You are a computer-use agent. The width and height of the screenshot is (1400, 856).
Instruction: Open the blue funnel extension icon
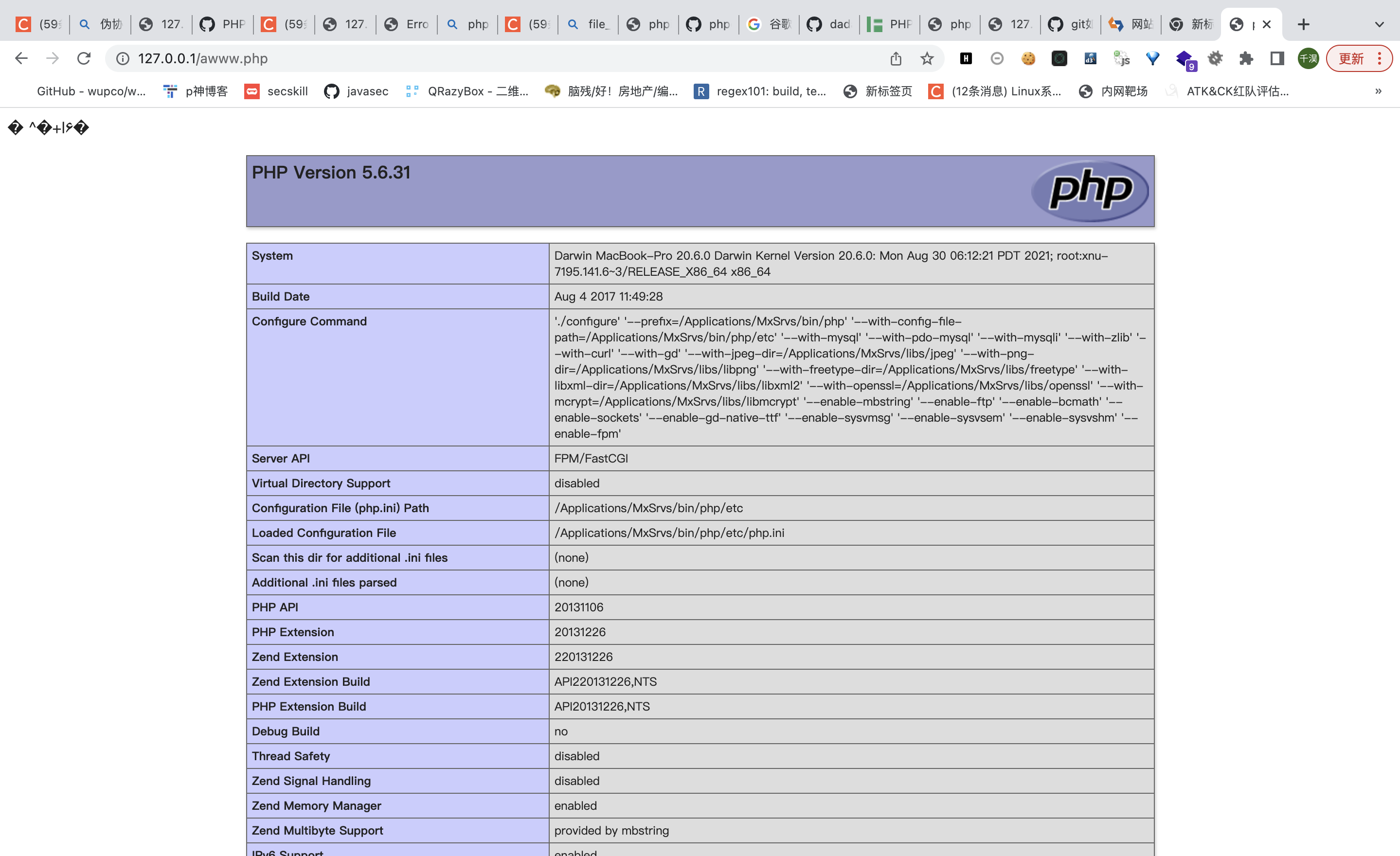pos(1152,58)
